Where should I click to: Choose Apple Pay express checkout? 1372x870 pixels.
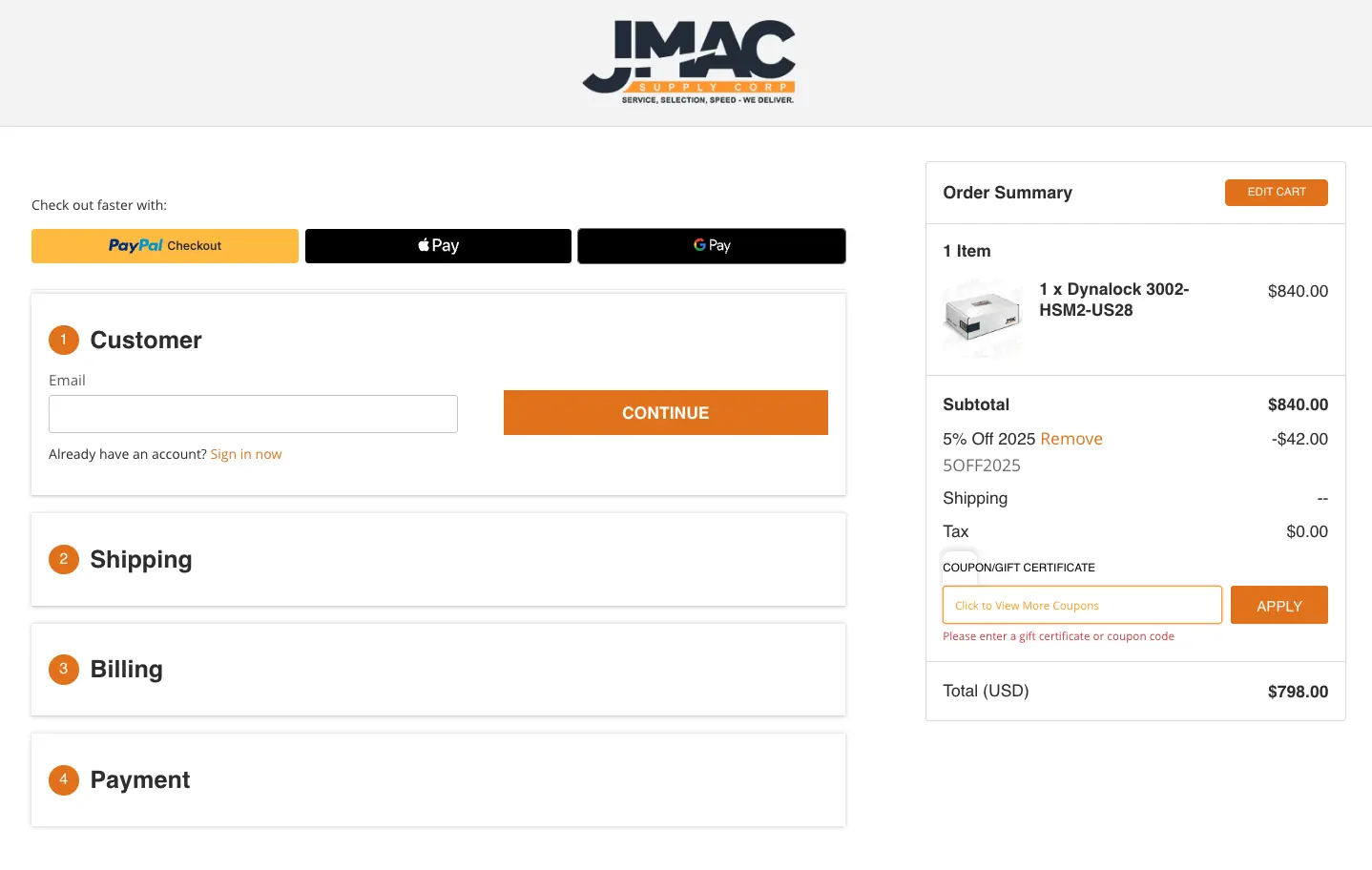coord(438,246)
